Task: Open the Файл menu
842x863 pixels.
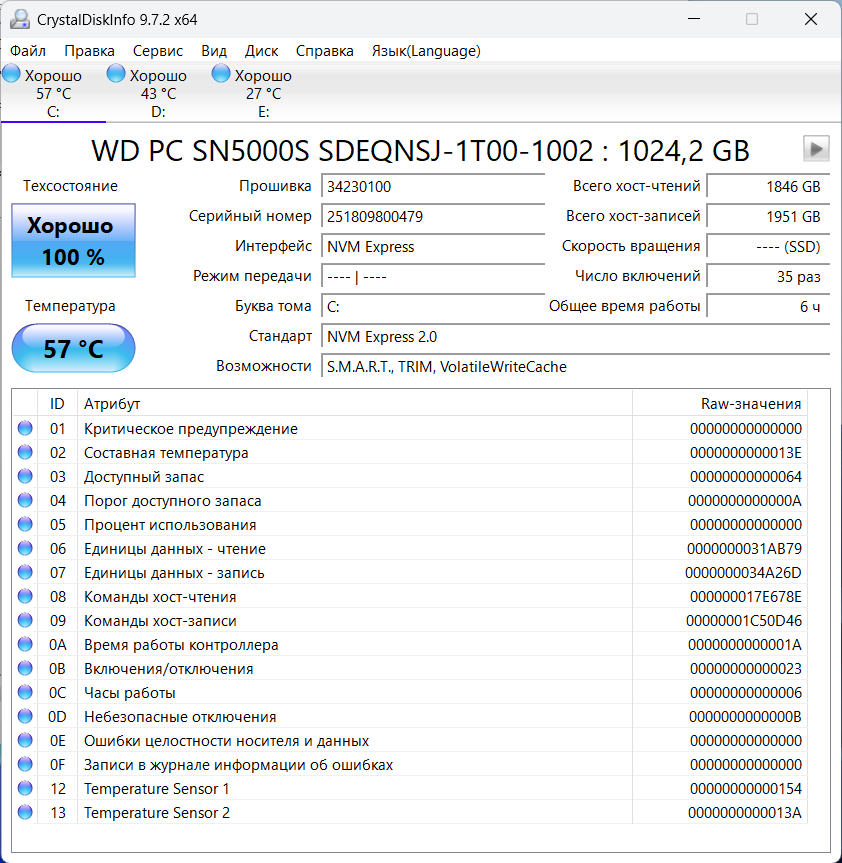Action: coord(28,51)
